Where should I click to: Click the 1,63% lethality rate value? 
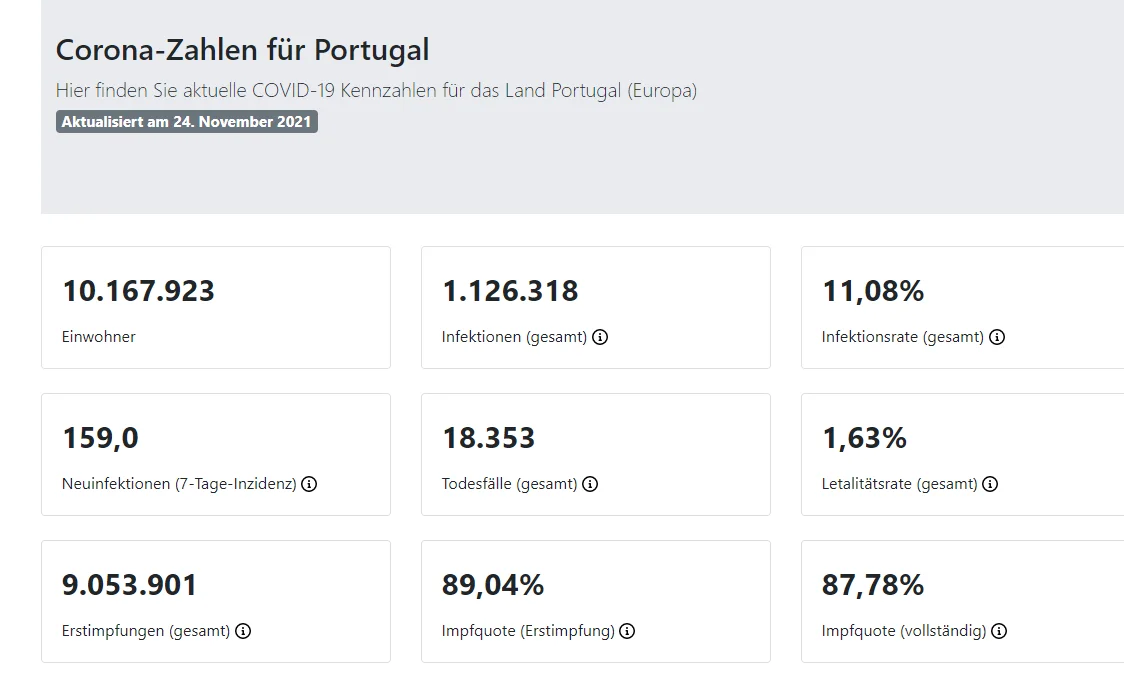(864, 438)
